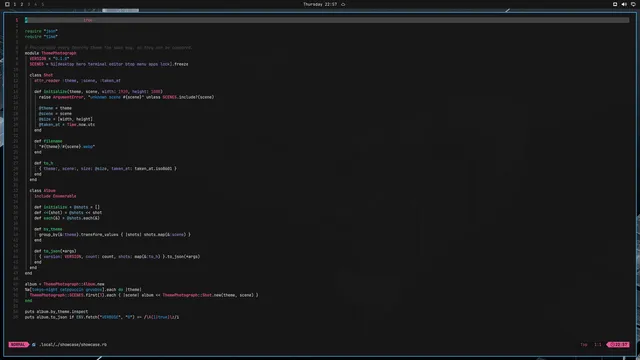Click the indicator icon beside the clock
Image resolution: width=640 pixels, height=360 pixels.
[x=343, y=4]
